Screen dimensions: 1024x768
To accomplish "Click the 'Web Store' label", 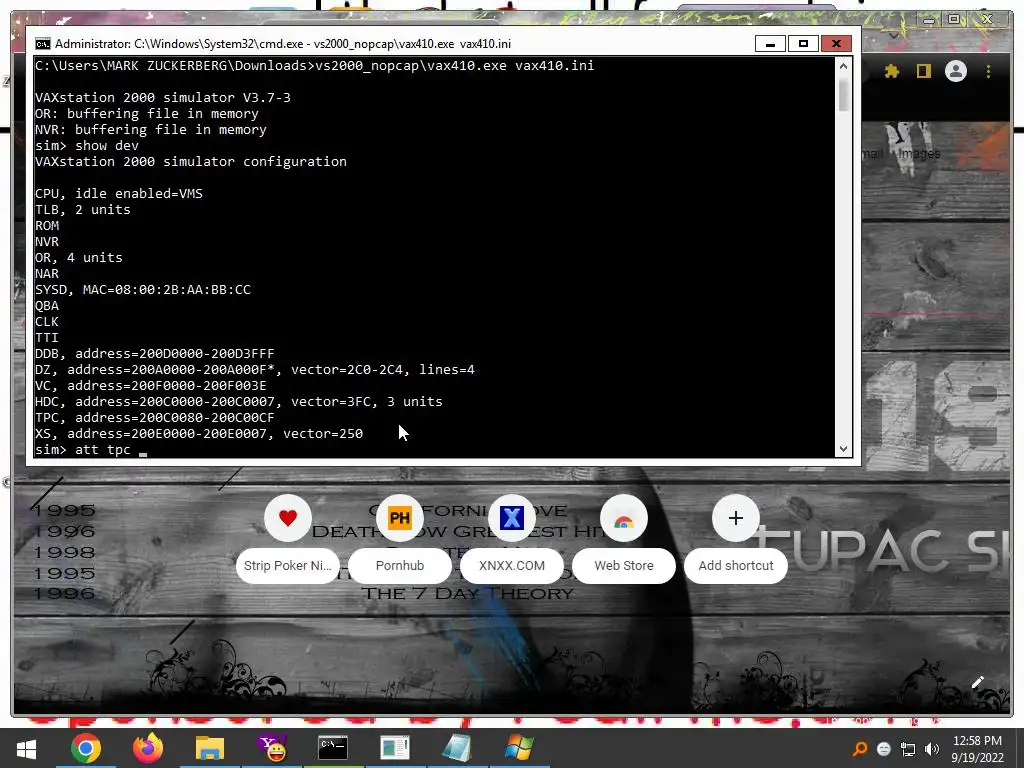I will click(x=624, y=566).
